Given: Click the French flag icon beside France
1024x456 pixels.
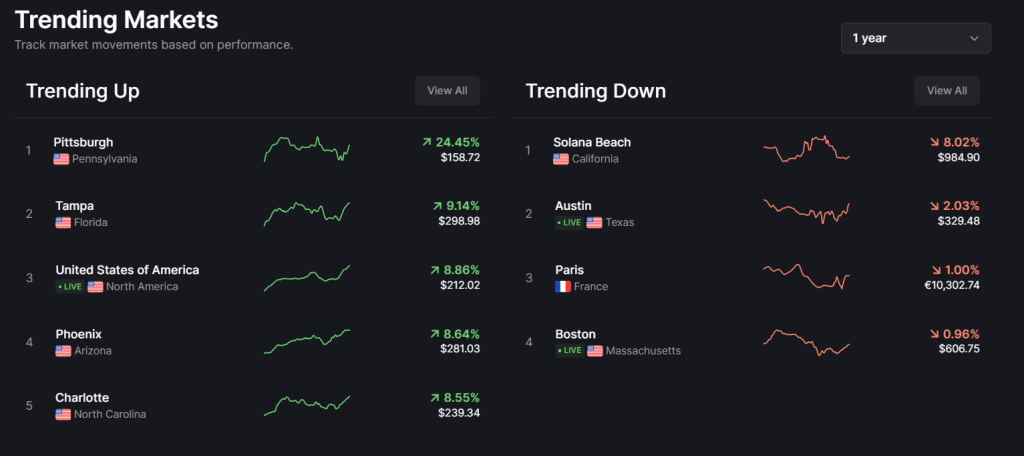Looking at the screenshot, I should (x=562, y=286).
